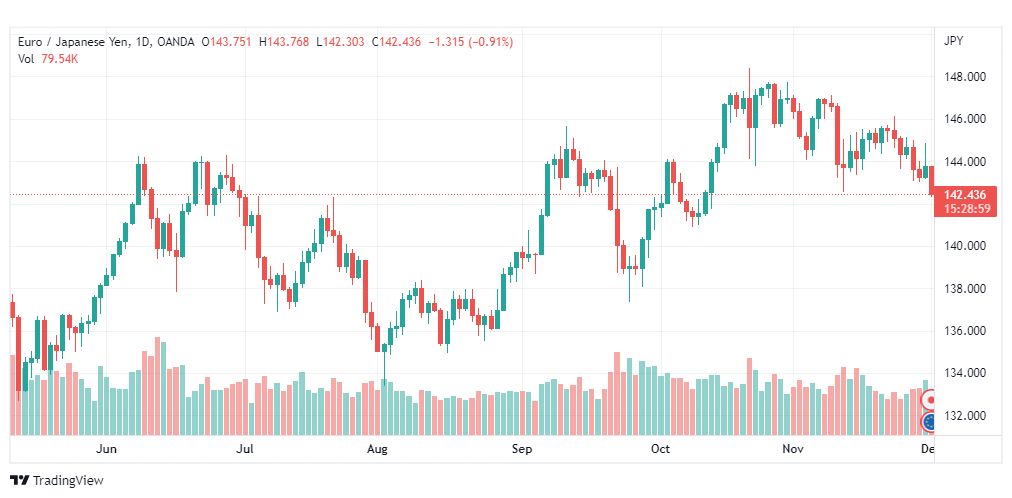Click the Aug label on time axis
The image size is (1012, 498).
tap(377, 449)
